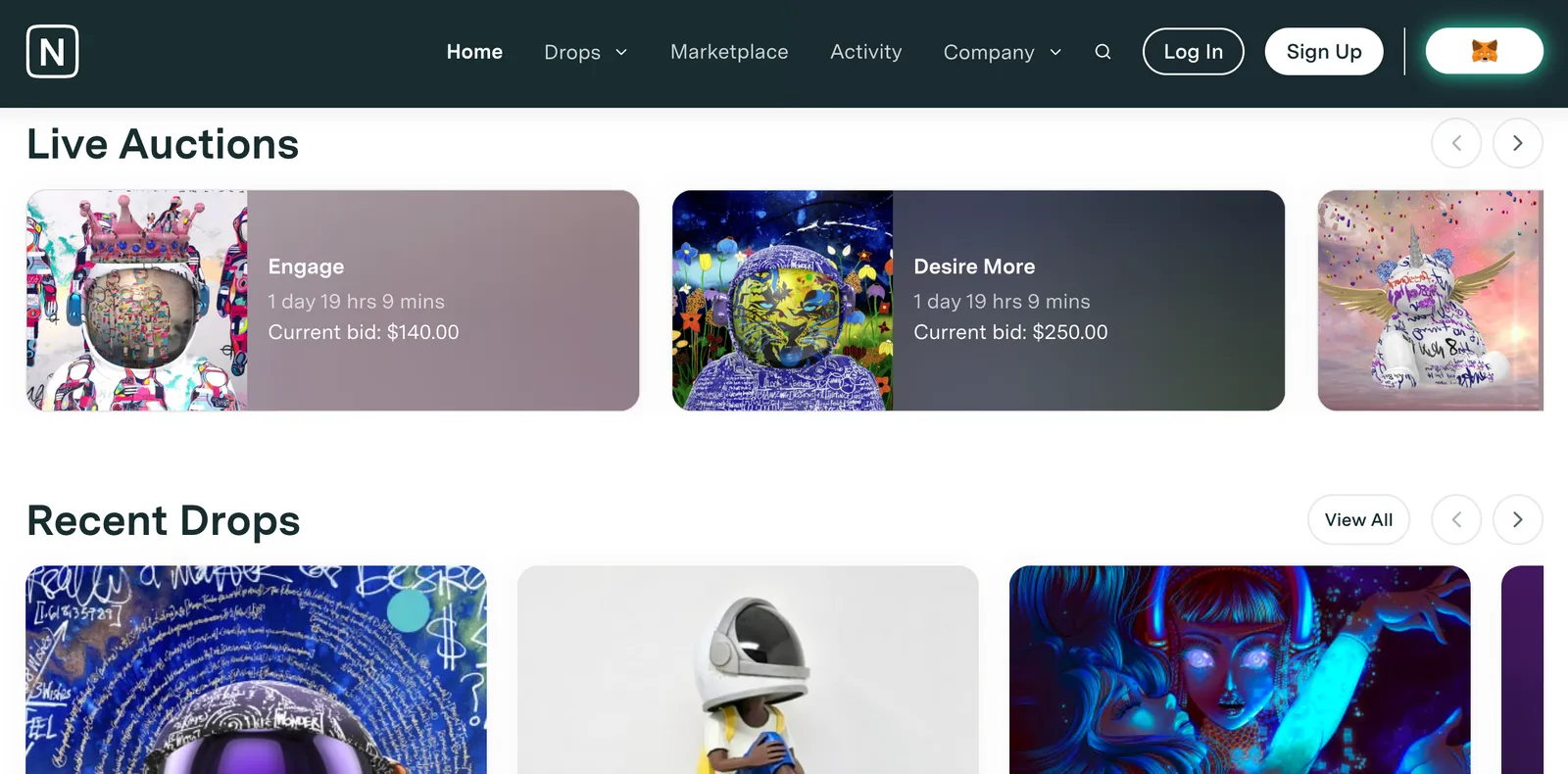The image size is (1568, 774).
Task: Open the Marketplace nav item
Action: click(729, 52)
